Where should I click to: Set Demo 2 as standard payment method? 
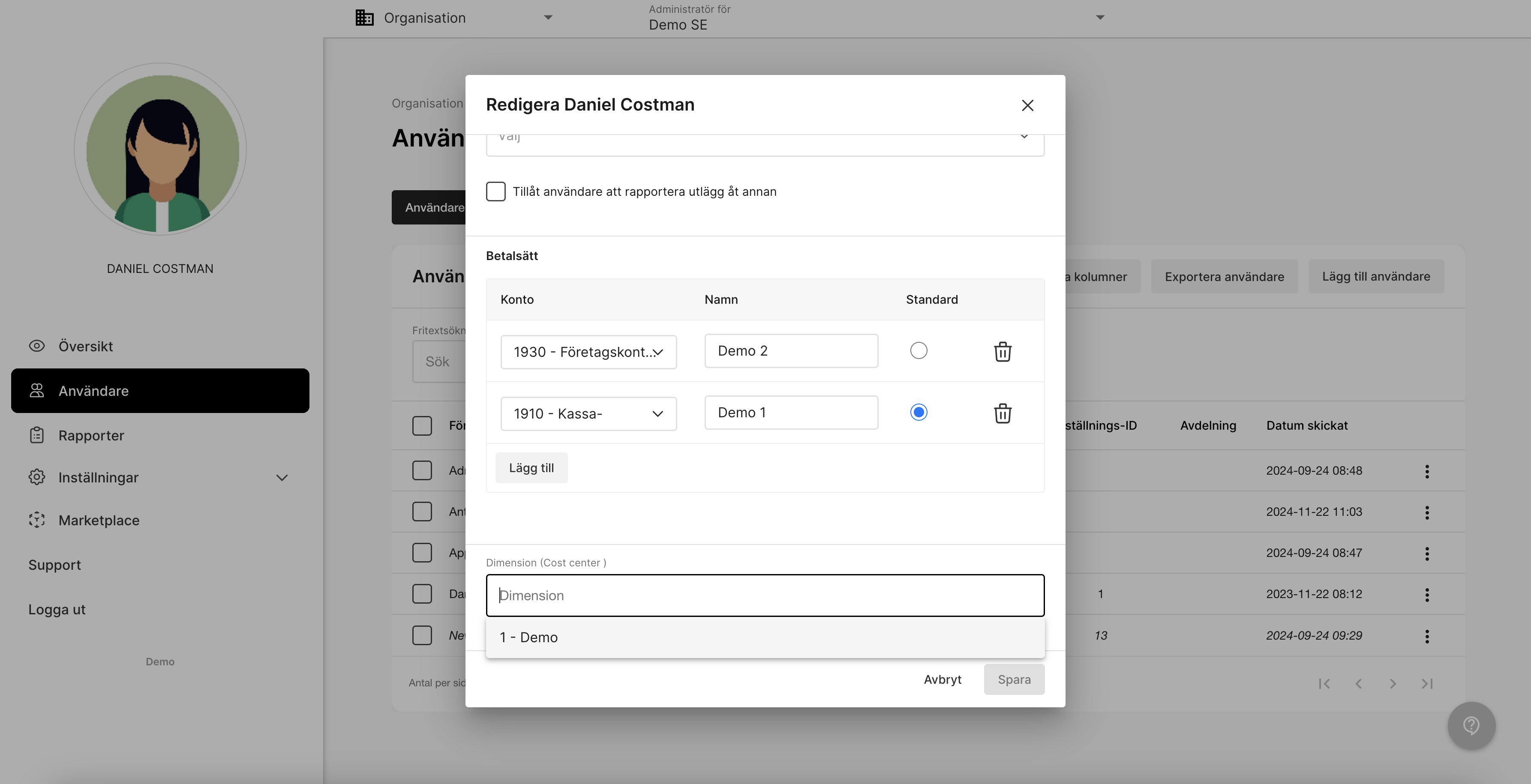[x=918, y=350]
